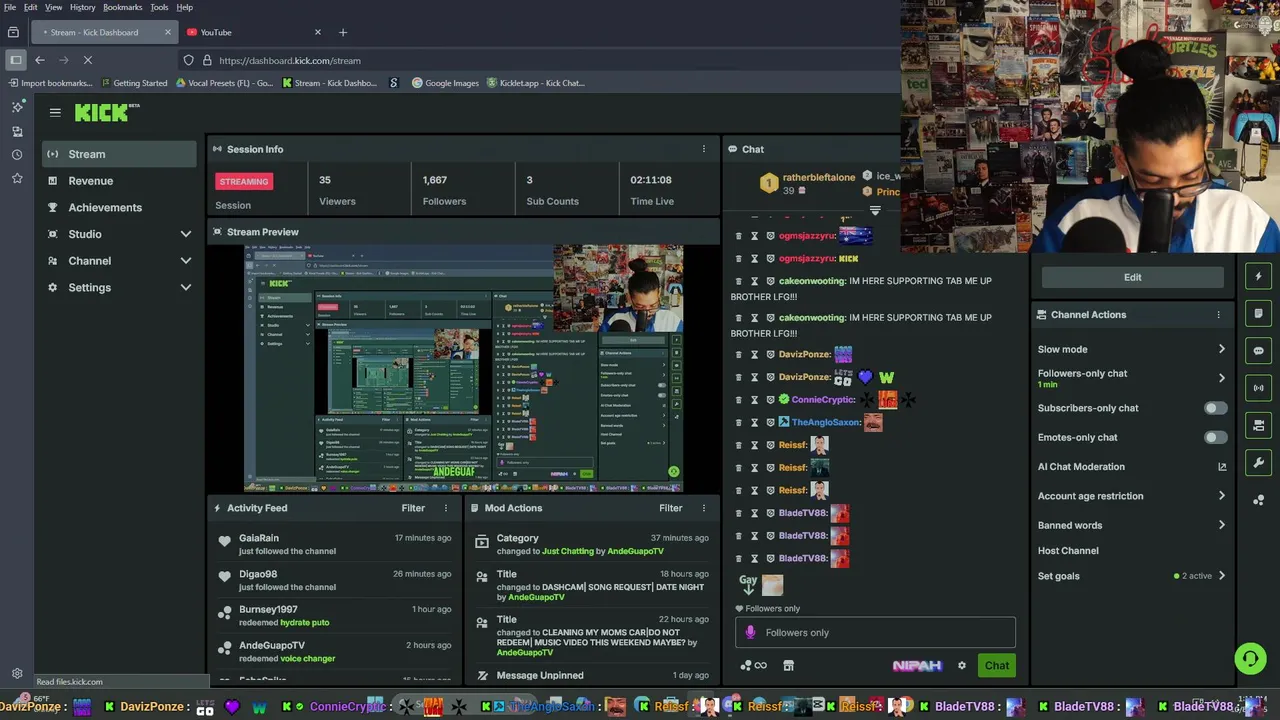This screenshot has width=1280, height=720.
Task: Open AI Chat Moderation external link icon
Action: pyautogui.click(x=1222, y=467)
